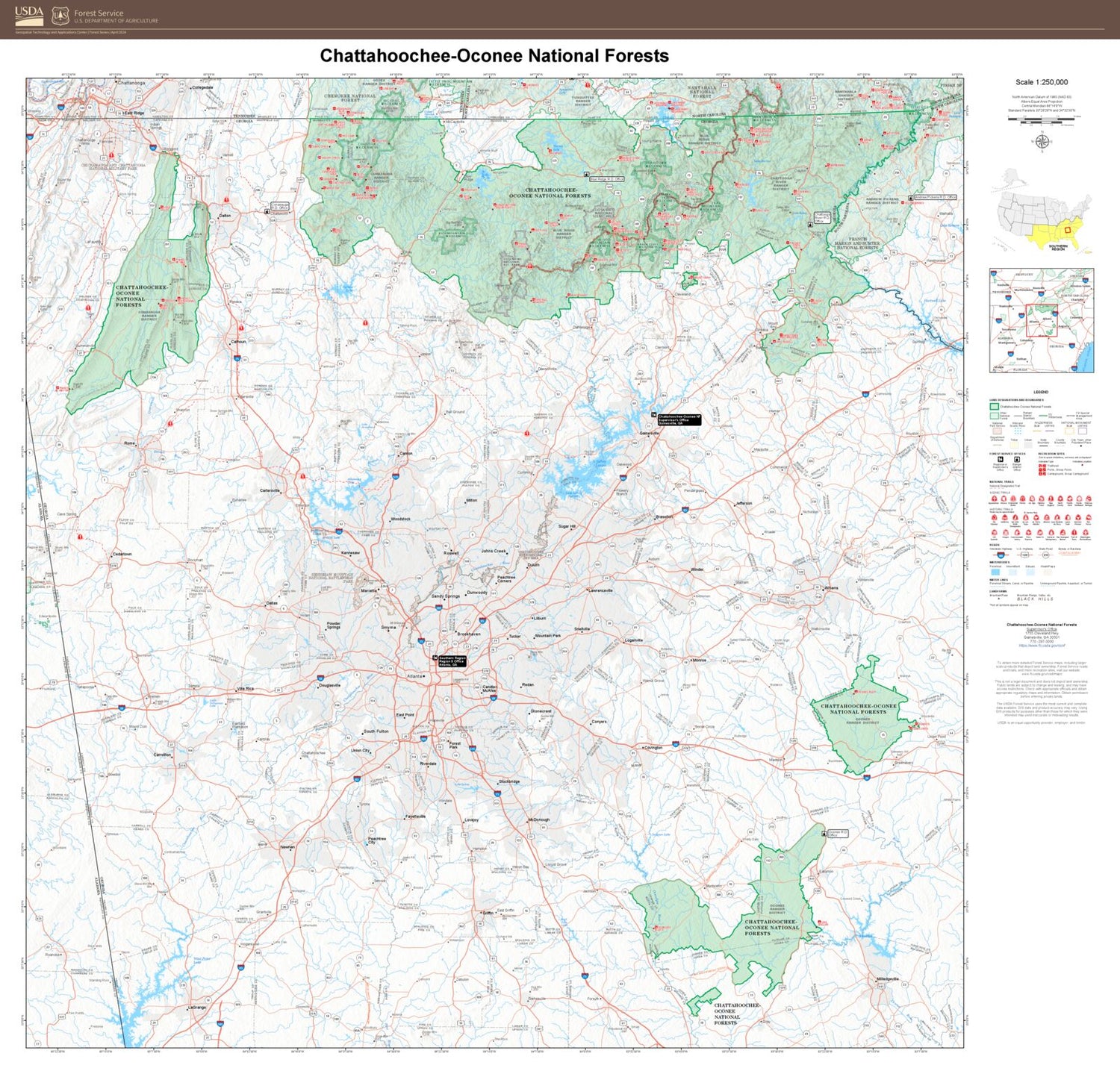The image size is (1120, 1074).
Task: Click the 'Douglasville' city label
Action: [x=329, y=685]
